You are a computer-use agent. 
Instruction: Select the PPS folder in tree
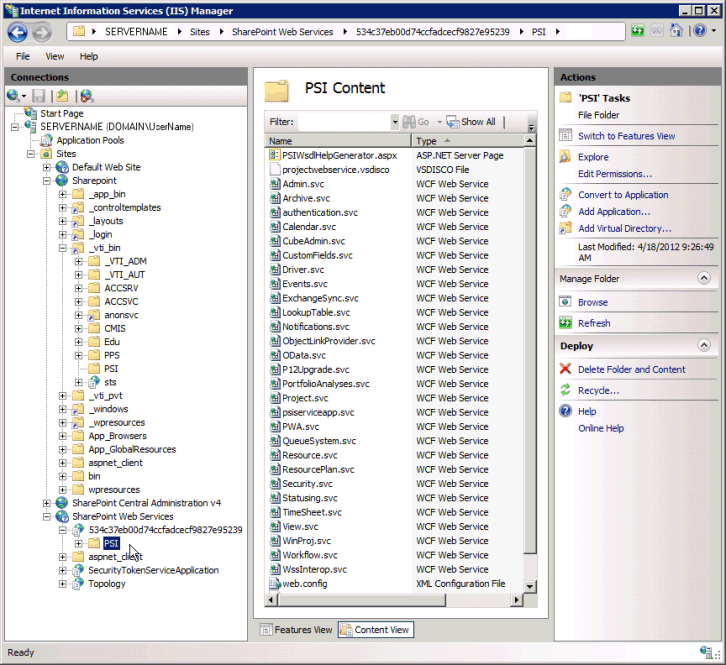[x=112, y=355]
